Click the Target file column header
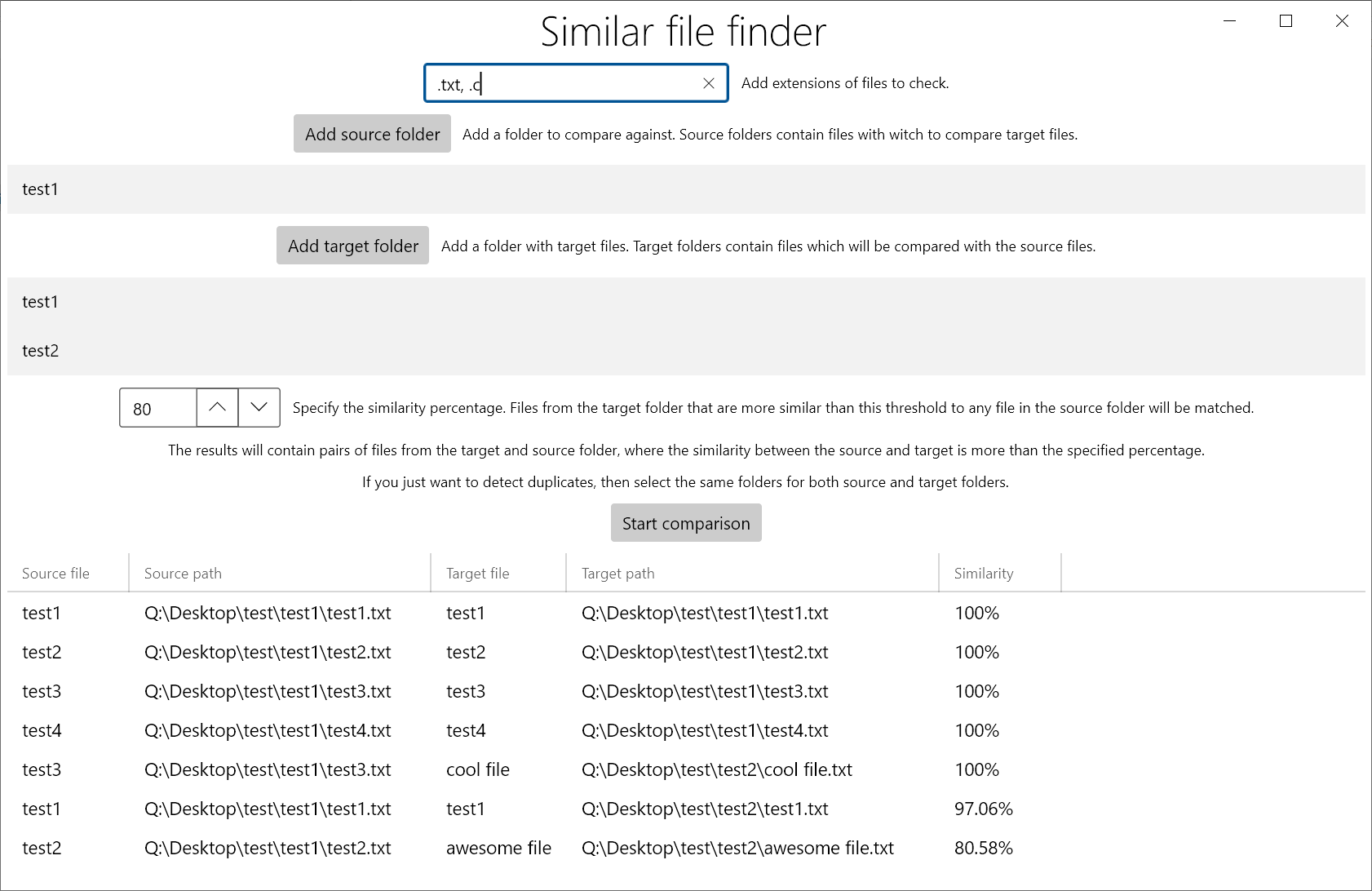Viewport: 1372px width, 891px height. (476, 573)
